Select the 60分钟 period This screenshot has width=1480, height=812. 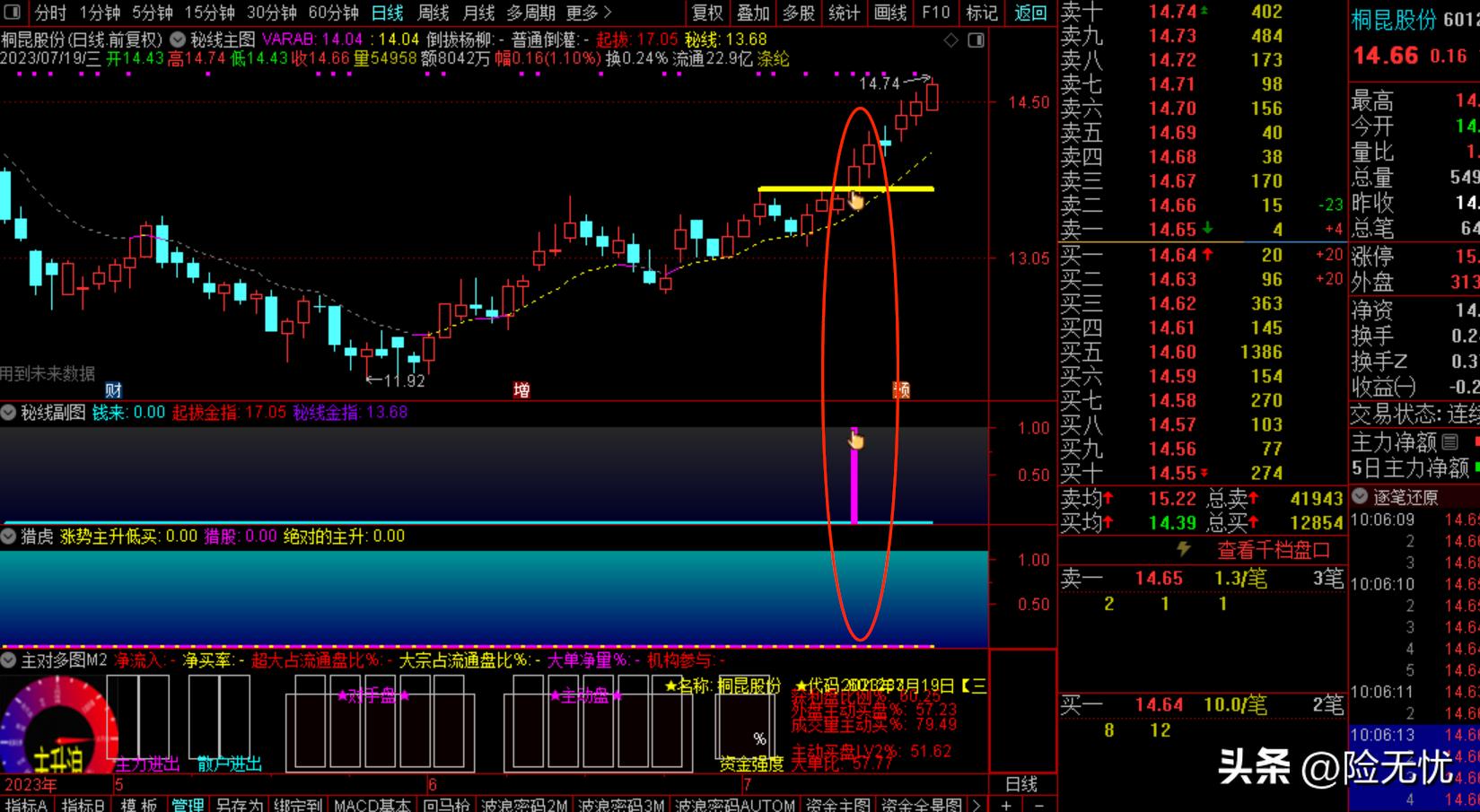333,13
